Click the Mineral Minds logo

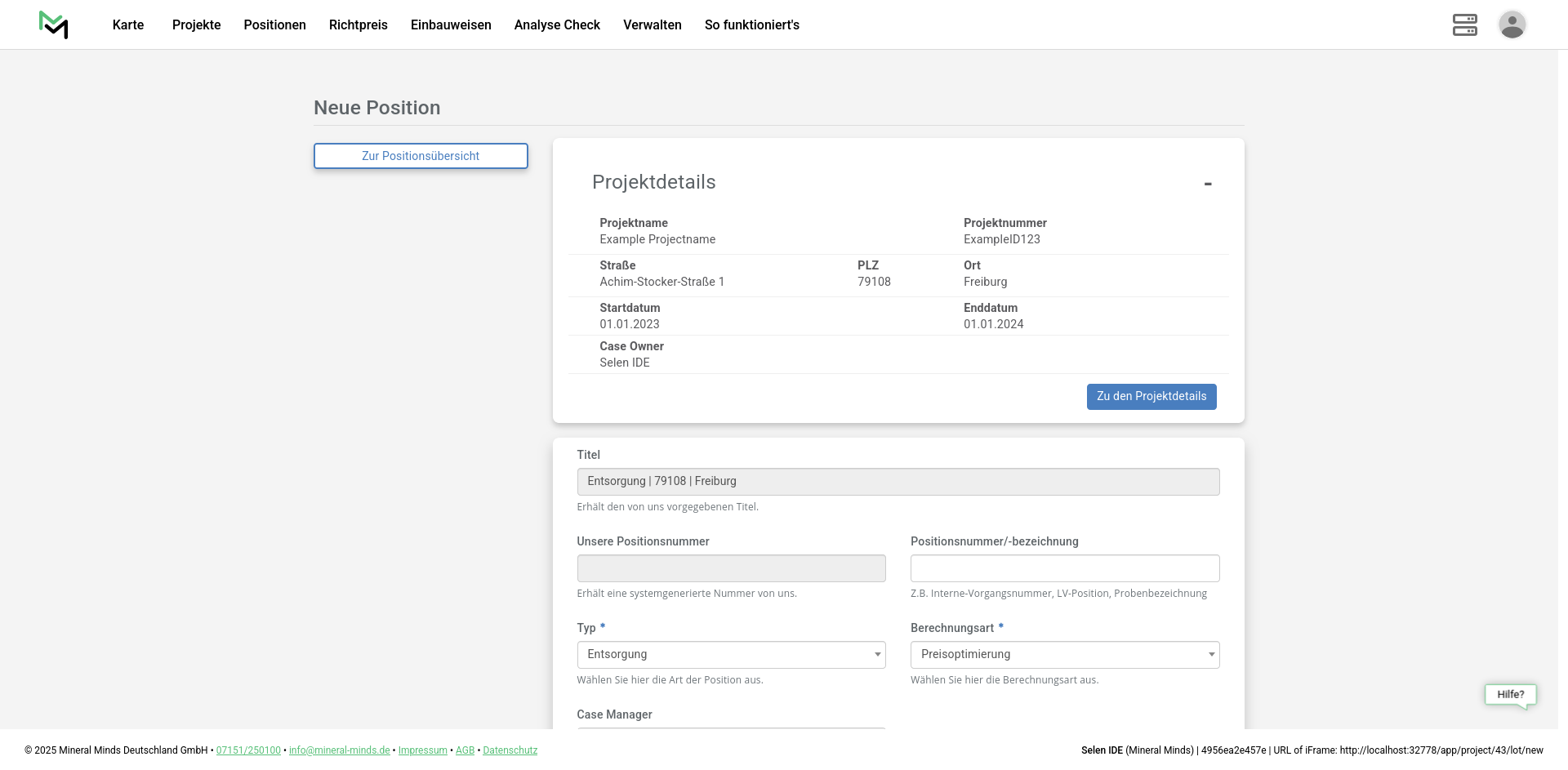54,24
